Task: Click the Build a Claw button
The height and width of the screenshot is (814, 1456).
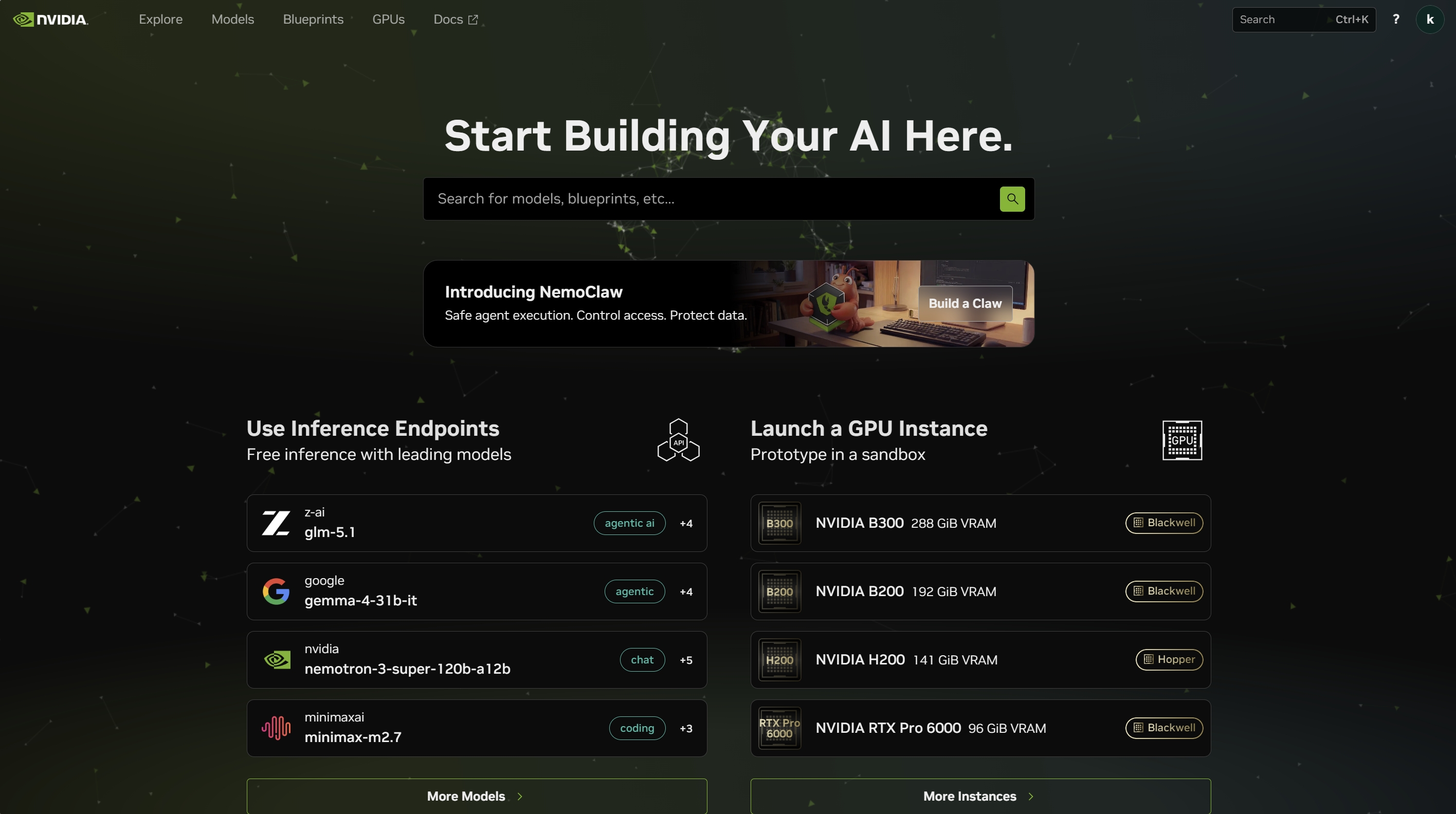Action: click(x=965, y=303)
